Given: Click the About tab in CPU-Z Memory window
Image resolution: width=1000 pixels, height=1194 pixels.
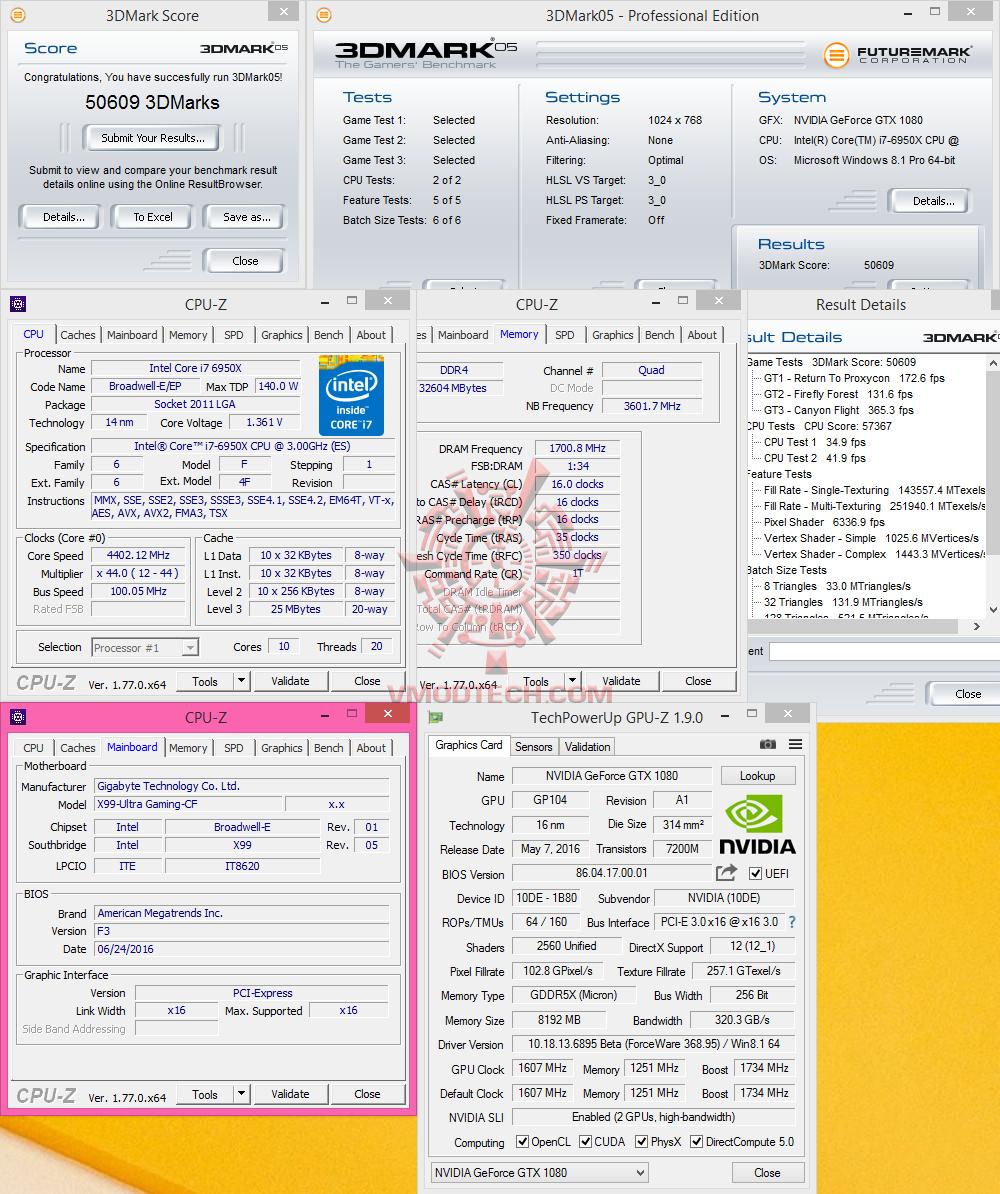Looking at the screenshot, I should (701, 335).
